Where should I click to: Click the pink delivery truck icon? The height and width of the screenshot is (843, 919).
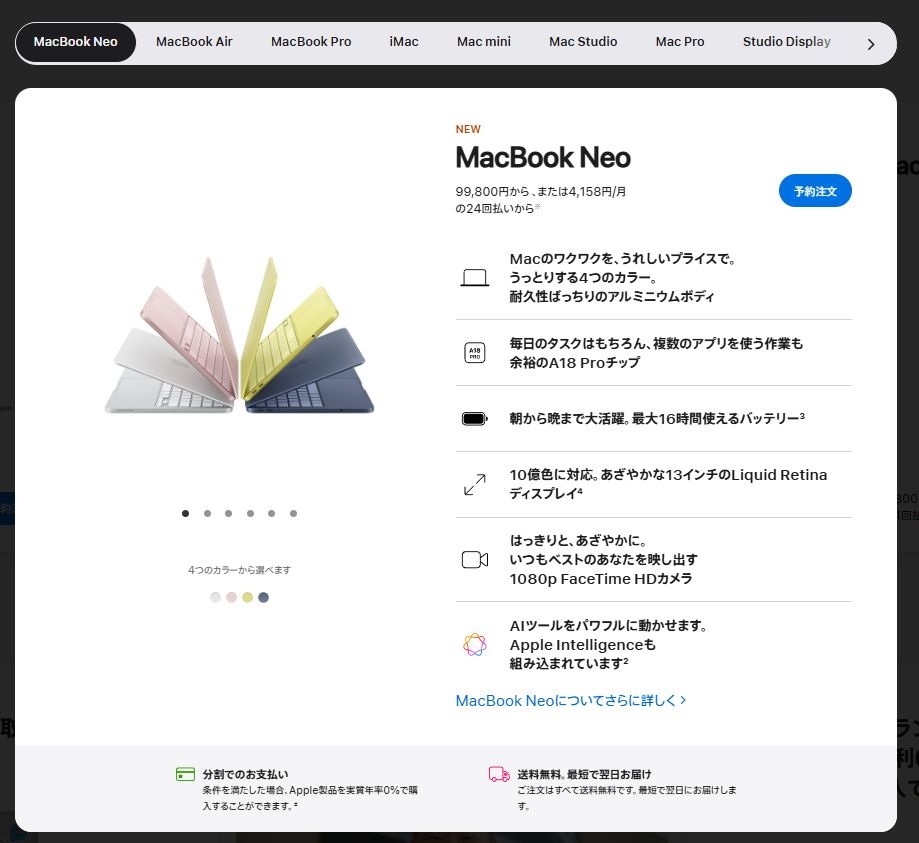click(x=499, y=774)
